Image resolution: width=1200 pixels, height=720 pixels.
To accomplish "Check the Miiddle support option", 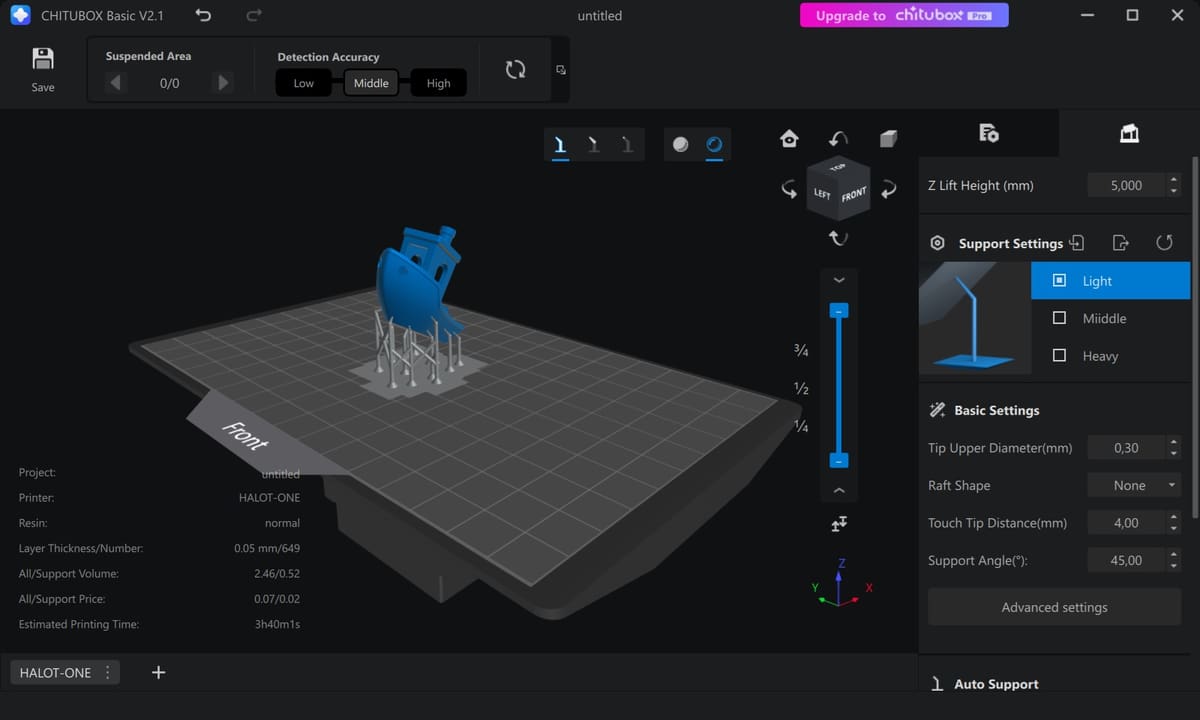I will 1060,318.
